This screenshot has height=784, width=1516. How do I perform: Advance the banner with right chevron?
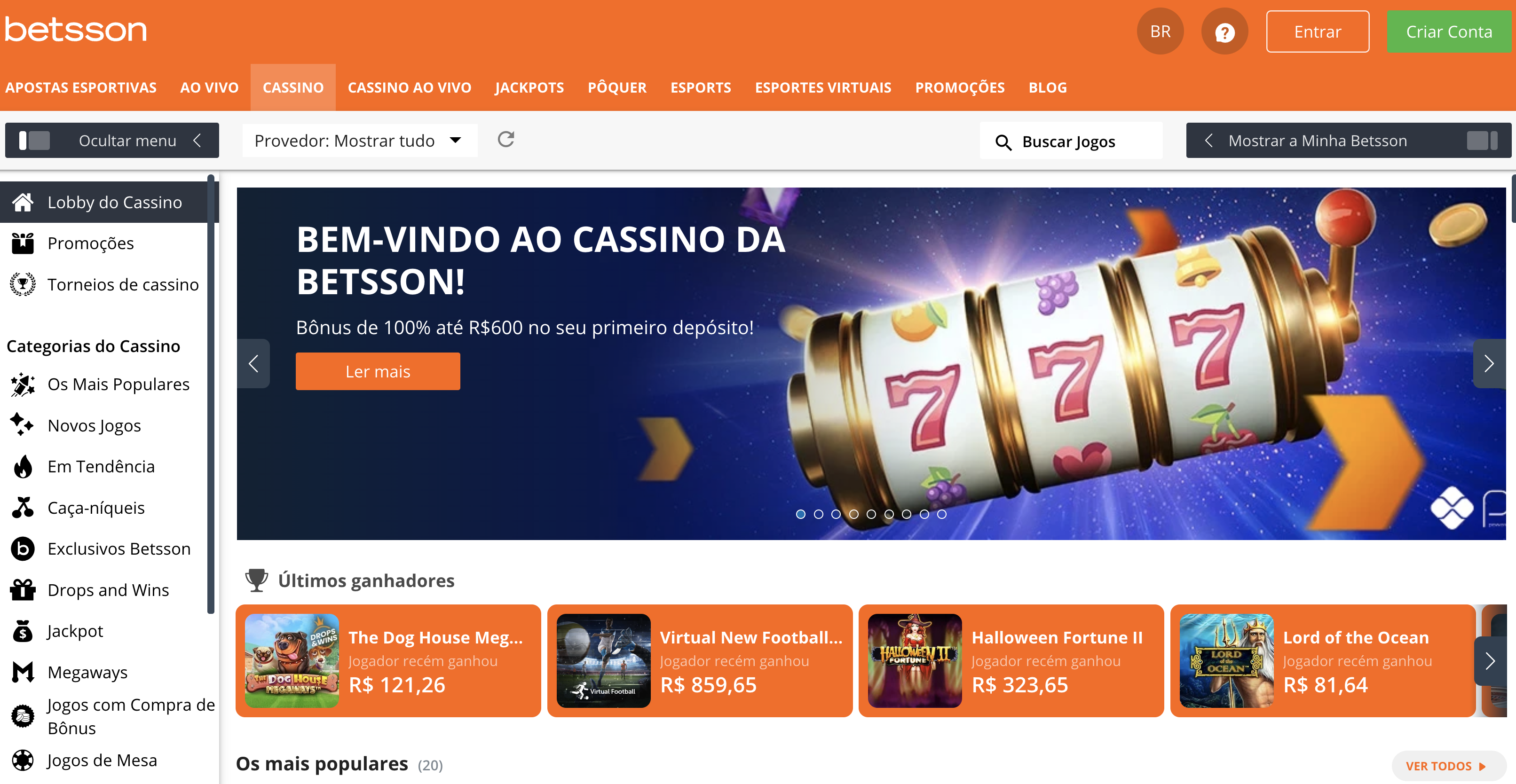click(x=1489, y=363)
